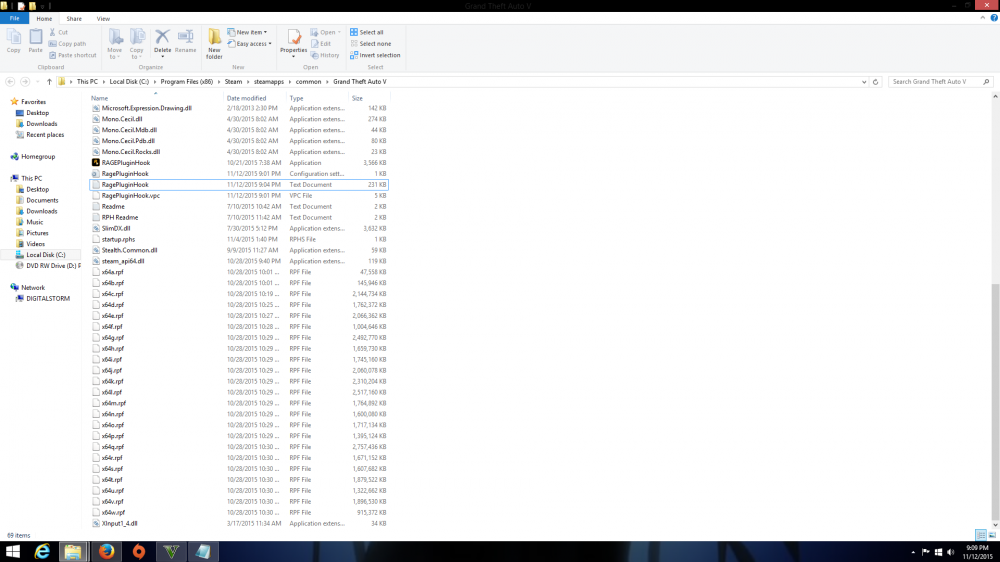Click the Rename icon
1000x562 pixels.
(186, 37)
